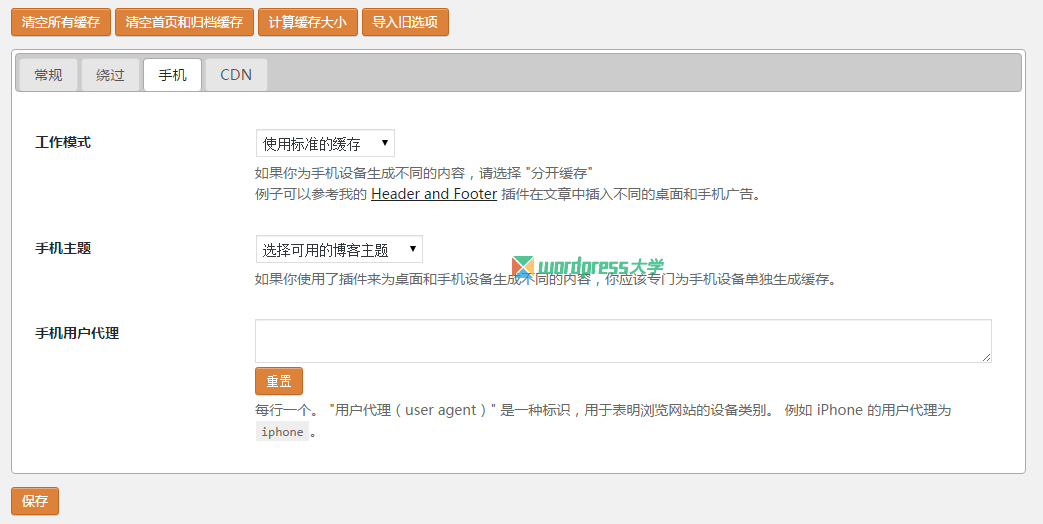The image size is (1043, 524).
Task: Click the 手机主题 label
Action: click(63, 248)
